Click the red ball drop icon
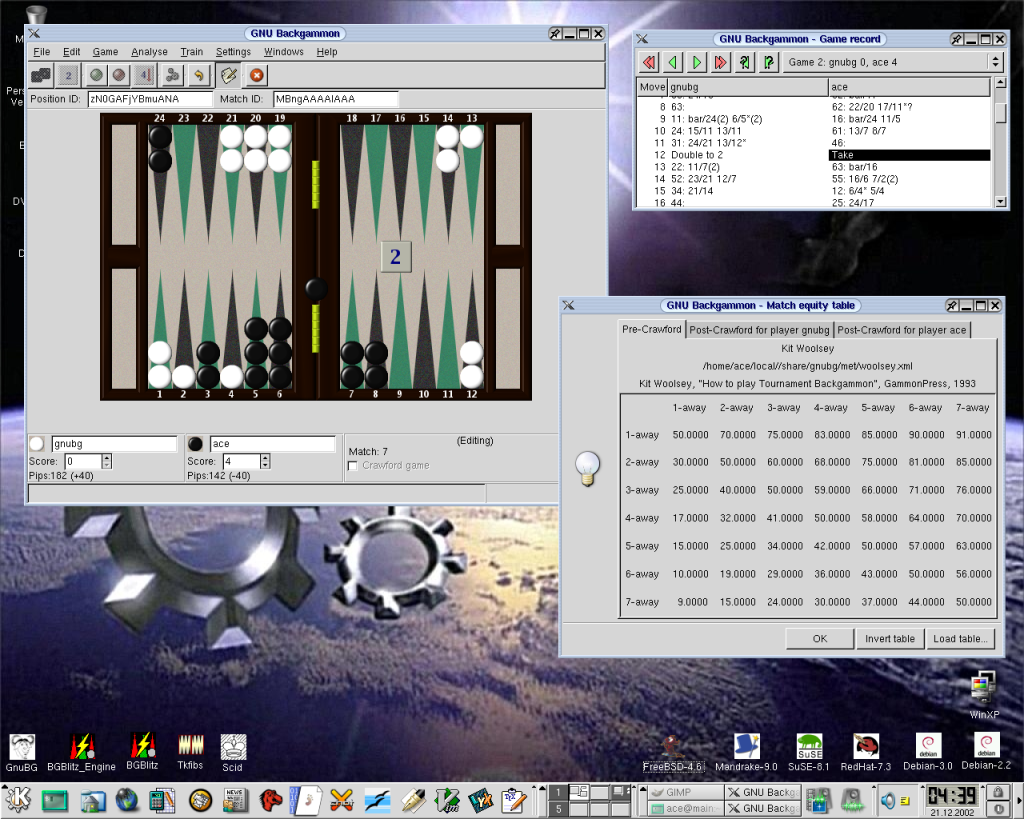Image resolution: width=1024 pixels, height=819 pixels. tap(119, 76)
